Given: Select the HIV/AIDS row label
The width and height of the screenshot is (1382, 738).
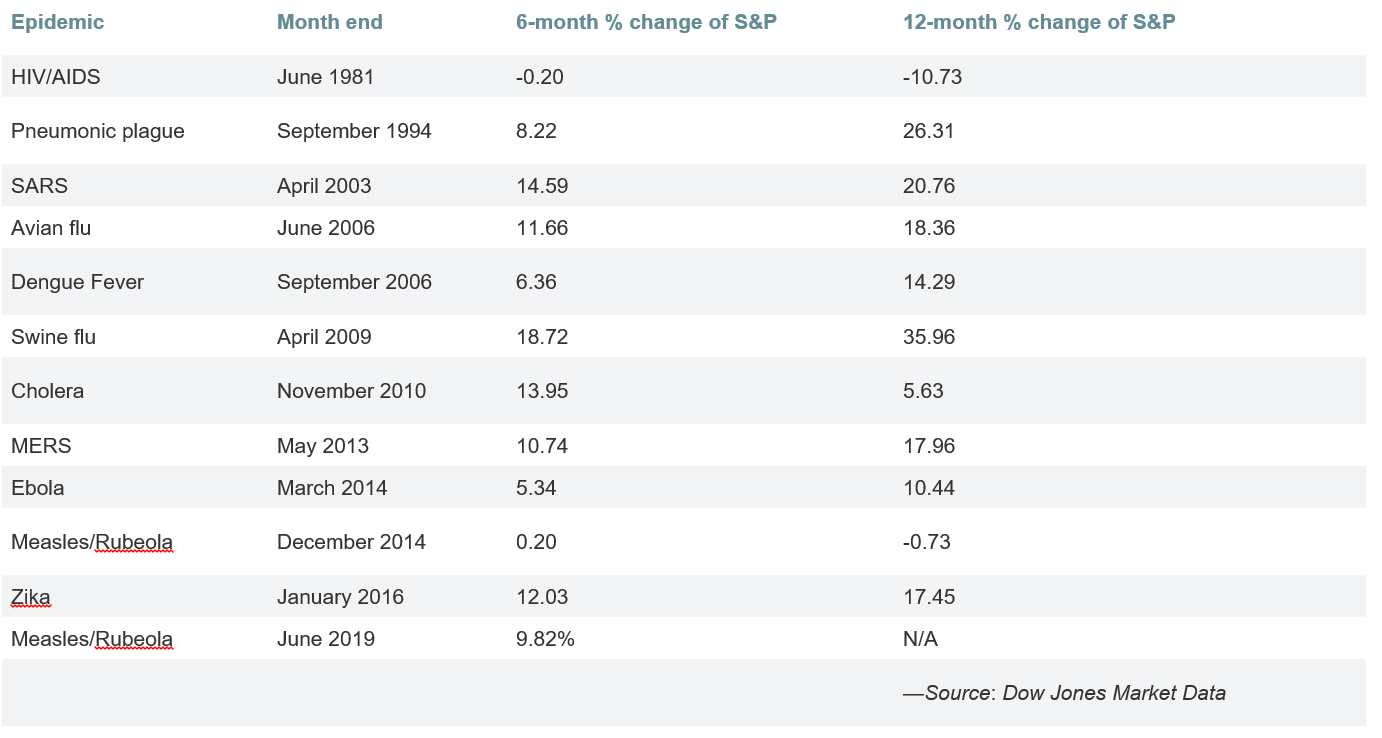Looking at the screenshot, I should tap(55, 77).
